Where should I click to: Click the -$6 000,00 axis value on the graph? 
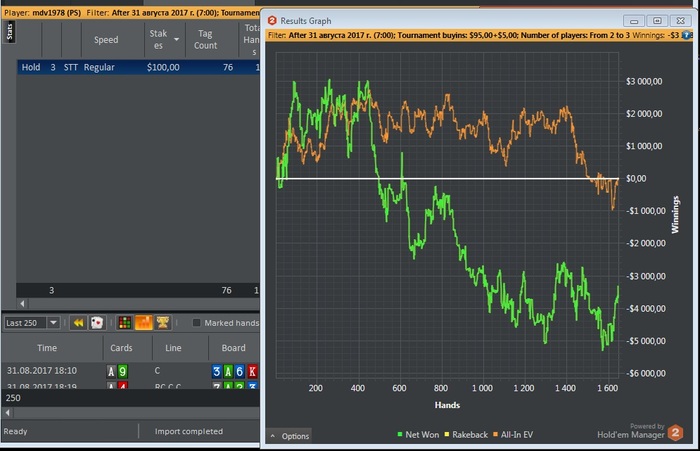tap(646, 373)
